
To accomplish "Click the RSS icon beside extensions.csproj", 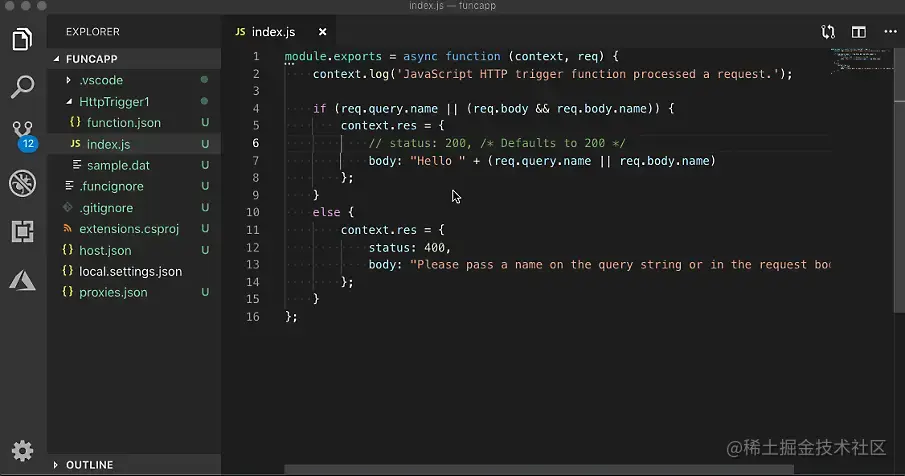I will tap(68, 228).
